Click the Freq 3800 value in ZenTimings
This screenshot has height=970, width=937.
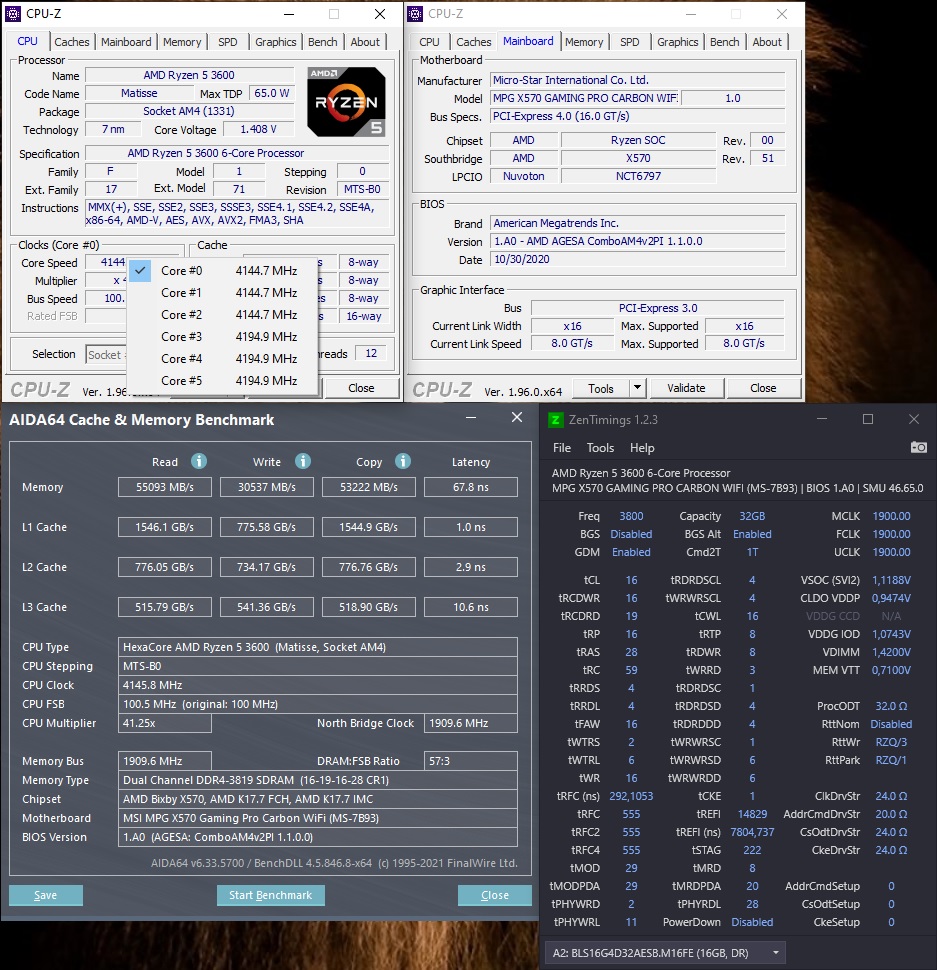[631, 517]
